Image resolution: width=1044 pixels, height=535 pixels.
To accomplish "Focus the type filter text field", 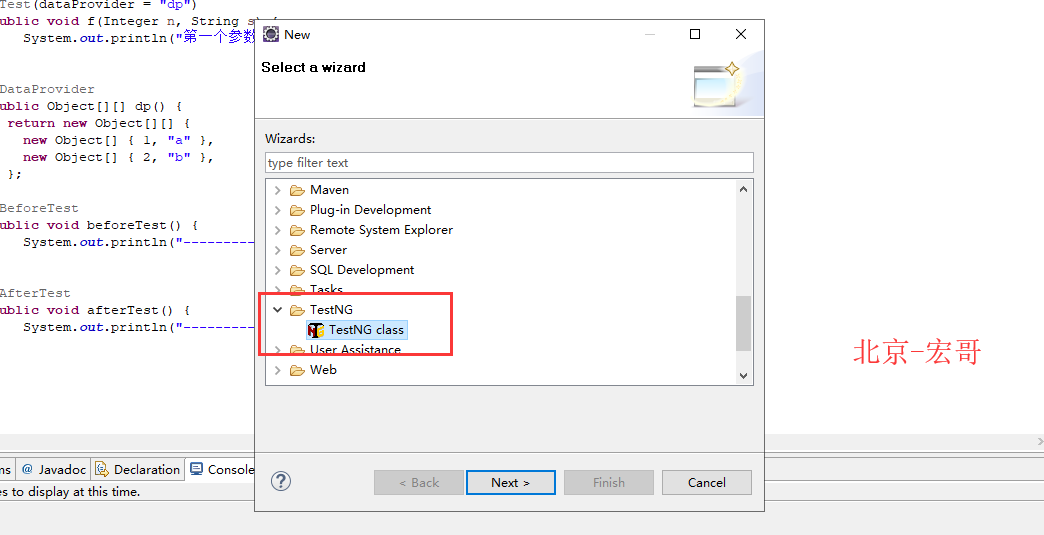I will 509,163.
